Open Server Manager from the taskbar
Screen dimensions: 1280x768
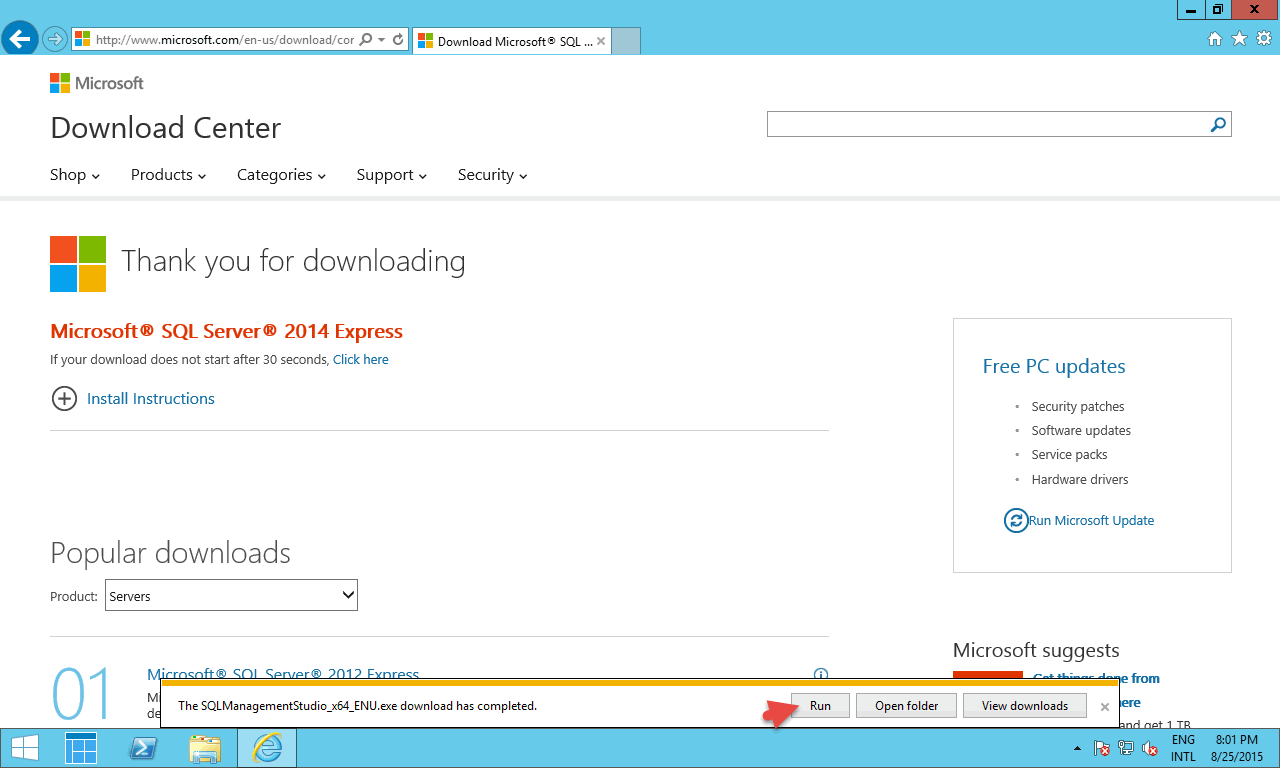(x=81, y=748)
